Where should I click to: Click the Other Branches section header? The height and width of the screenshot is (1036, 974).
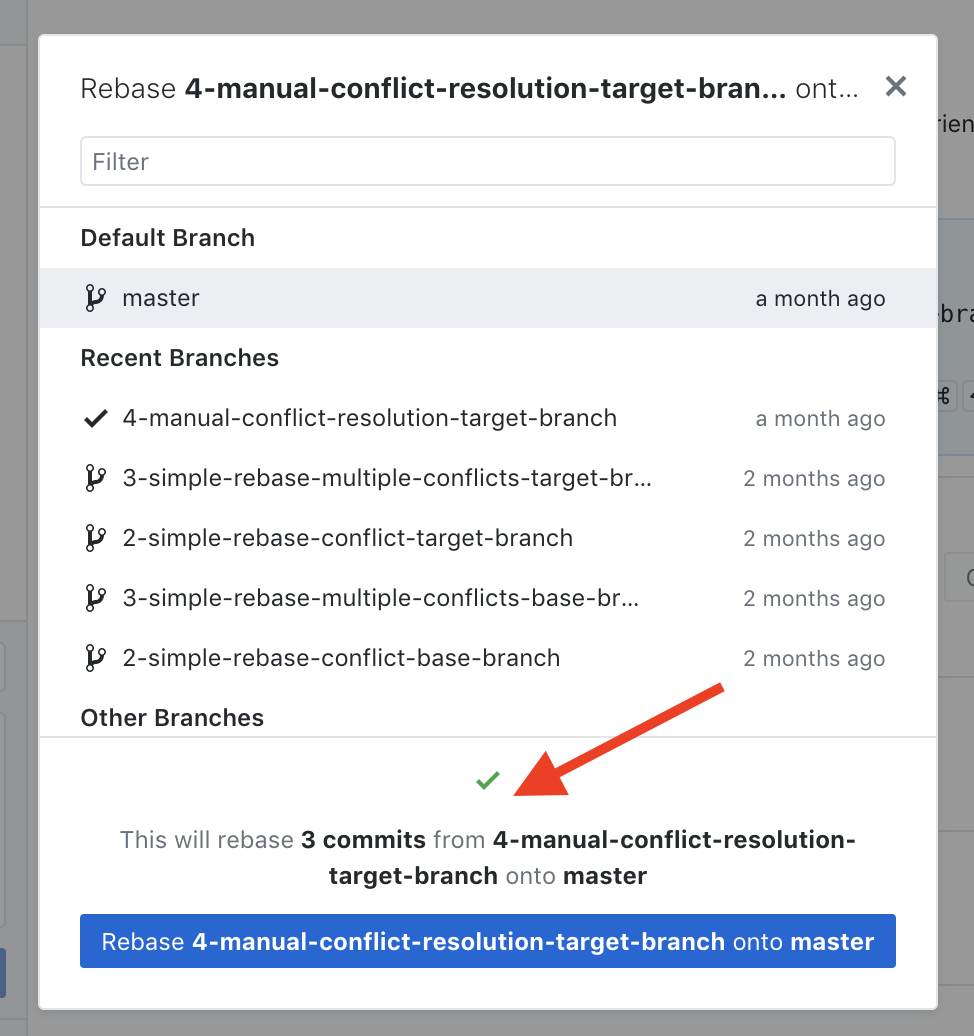coord(171,718)
